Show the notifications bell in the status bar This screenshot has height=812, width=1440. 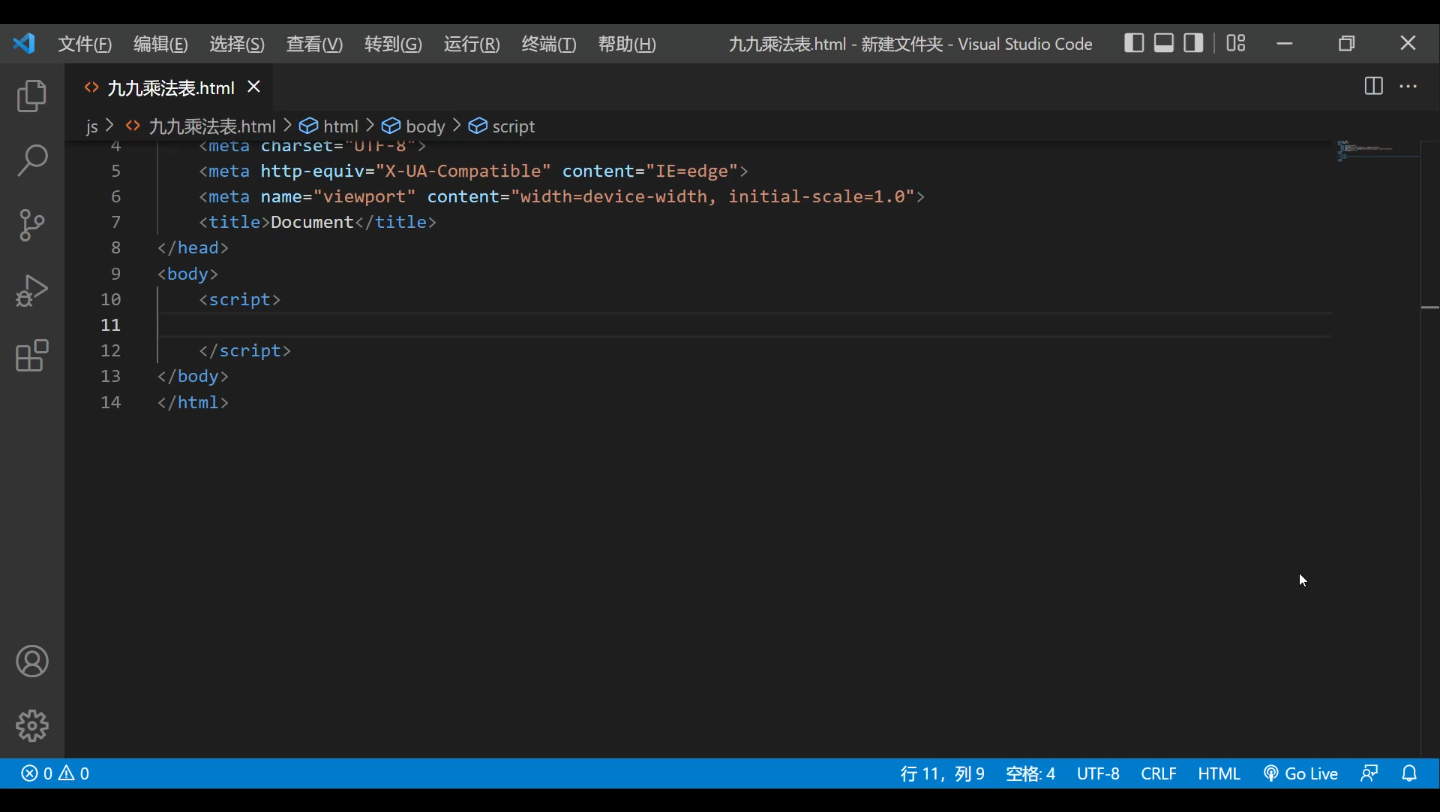pos(1409,773)
